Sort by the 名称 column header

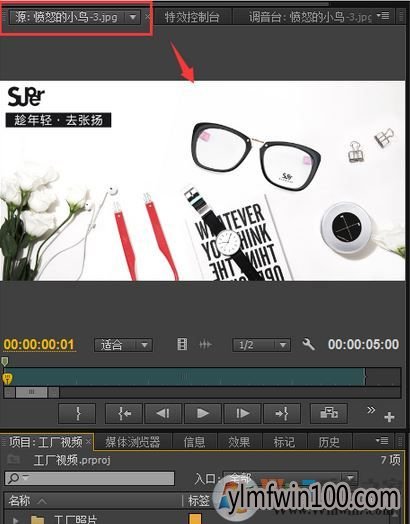coord(19,501)
